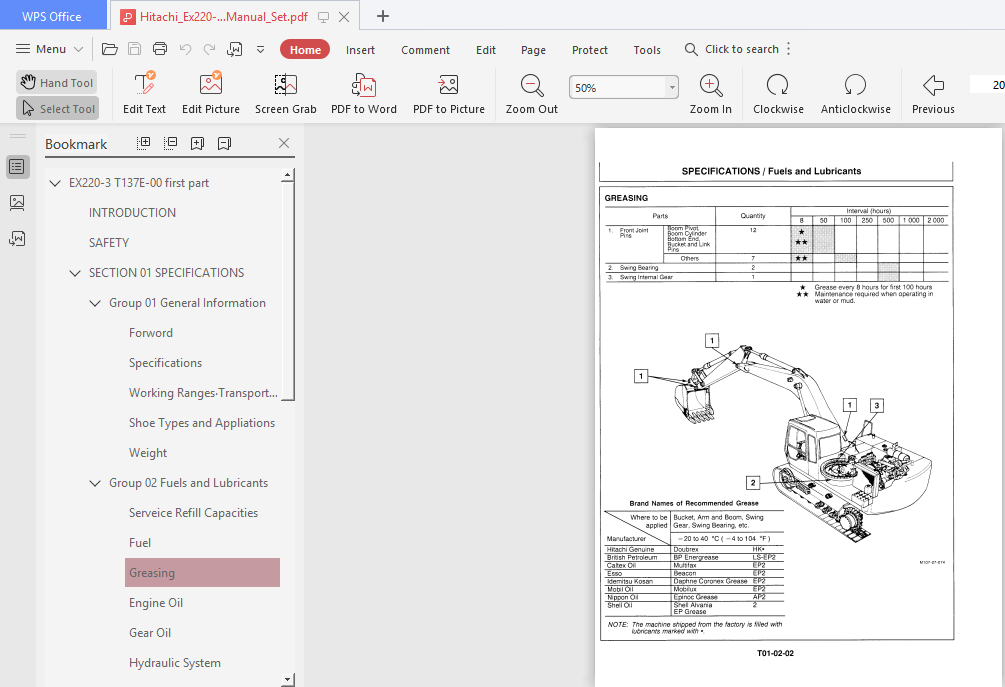Open Shoe Types and Appliations bookmark
1005x687 pixels.
pyautogui.click(x=202, y=423)
